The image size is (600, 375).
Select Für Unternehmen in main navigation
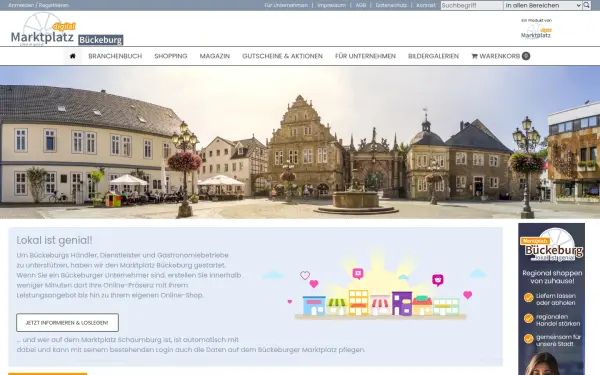(365, 56)
